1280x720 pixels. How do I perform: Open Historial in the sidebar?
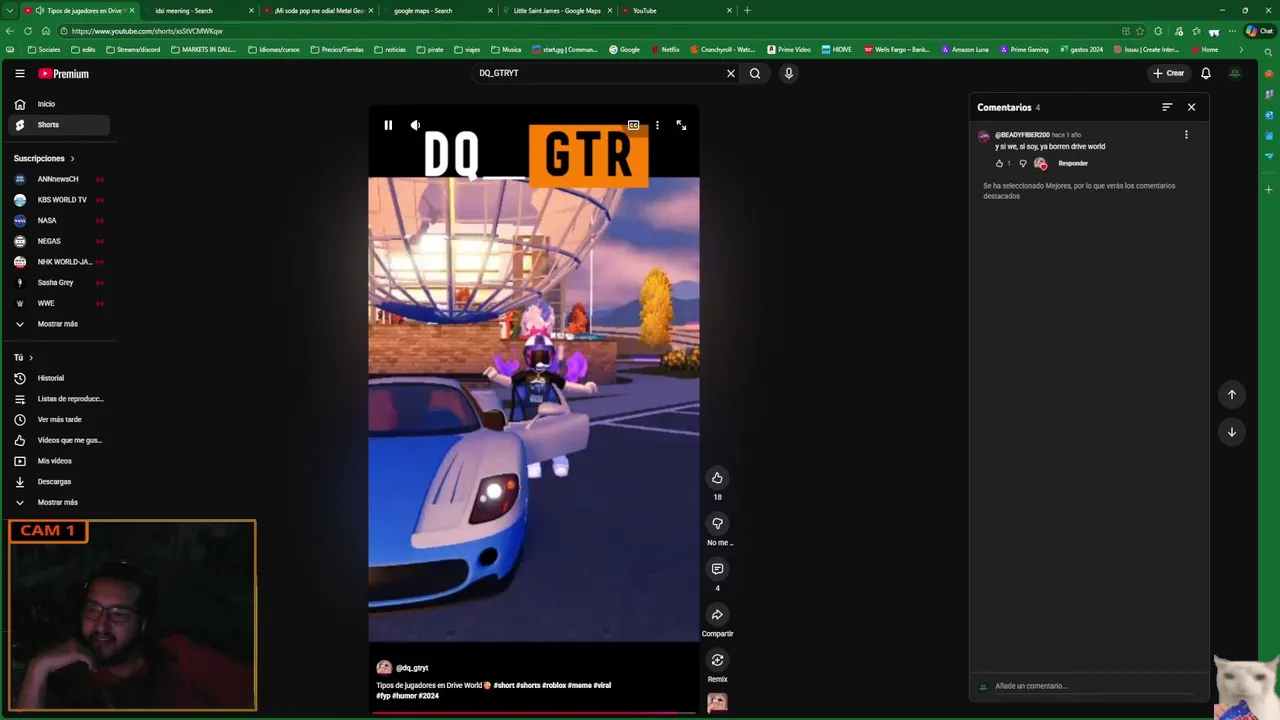pyautogui.click(x=59, y=378)
